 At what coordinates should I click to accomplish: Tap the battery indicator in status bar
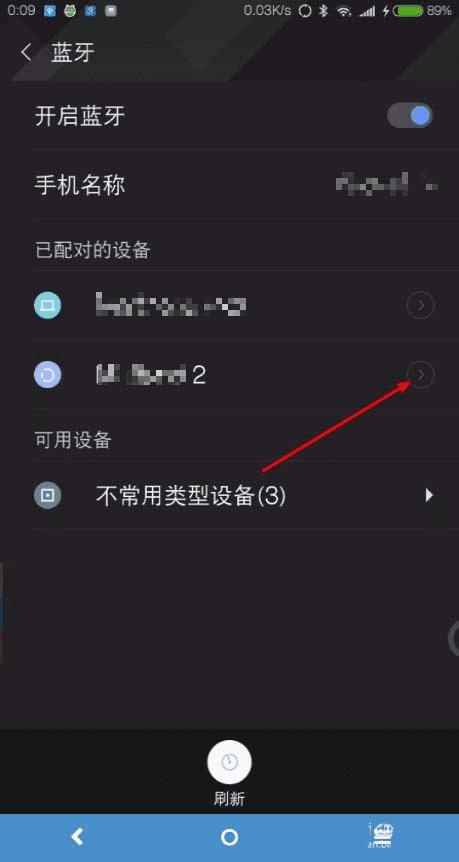pos(408,10)
